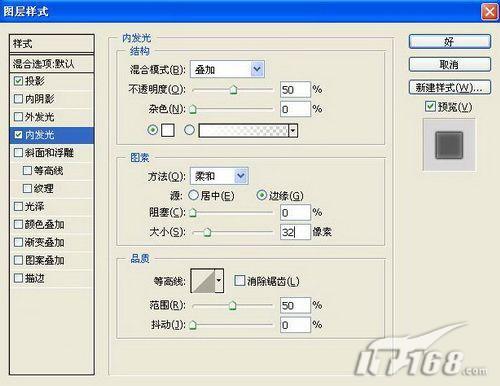Uncheck the 内发光 inner glow checkbox
The image size is (500, 386).
click(19, 135)
